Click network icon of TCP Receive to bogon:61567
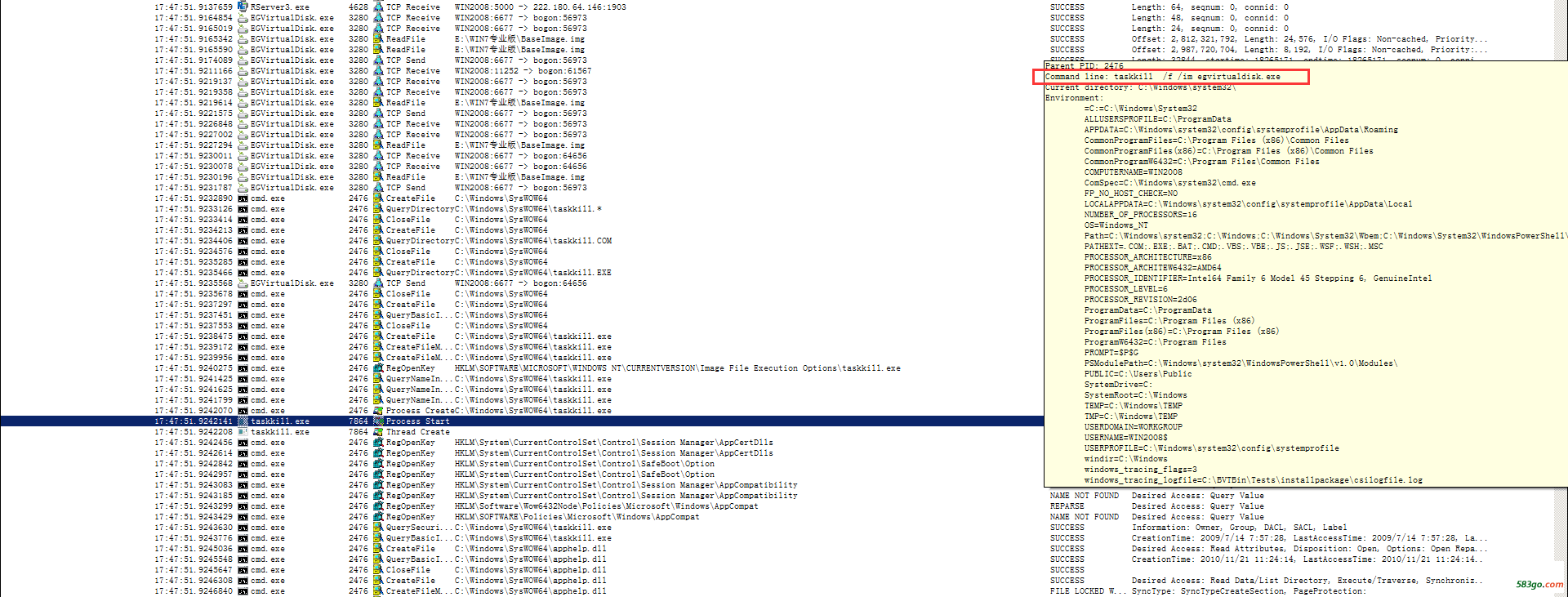This screenshot has width=1568, height=597. [378, 71]
